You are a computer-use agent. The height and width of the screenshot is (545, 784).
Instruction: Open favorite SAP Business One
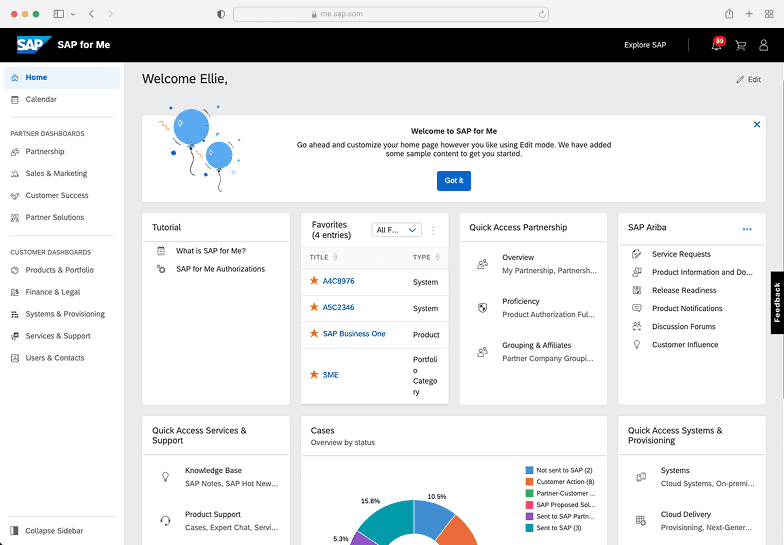click(354, 334)
